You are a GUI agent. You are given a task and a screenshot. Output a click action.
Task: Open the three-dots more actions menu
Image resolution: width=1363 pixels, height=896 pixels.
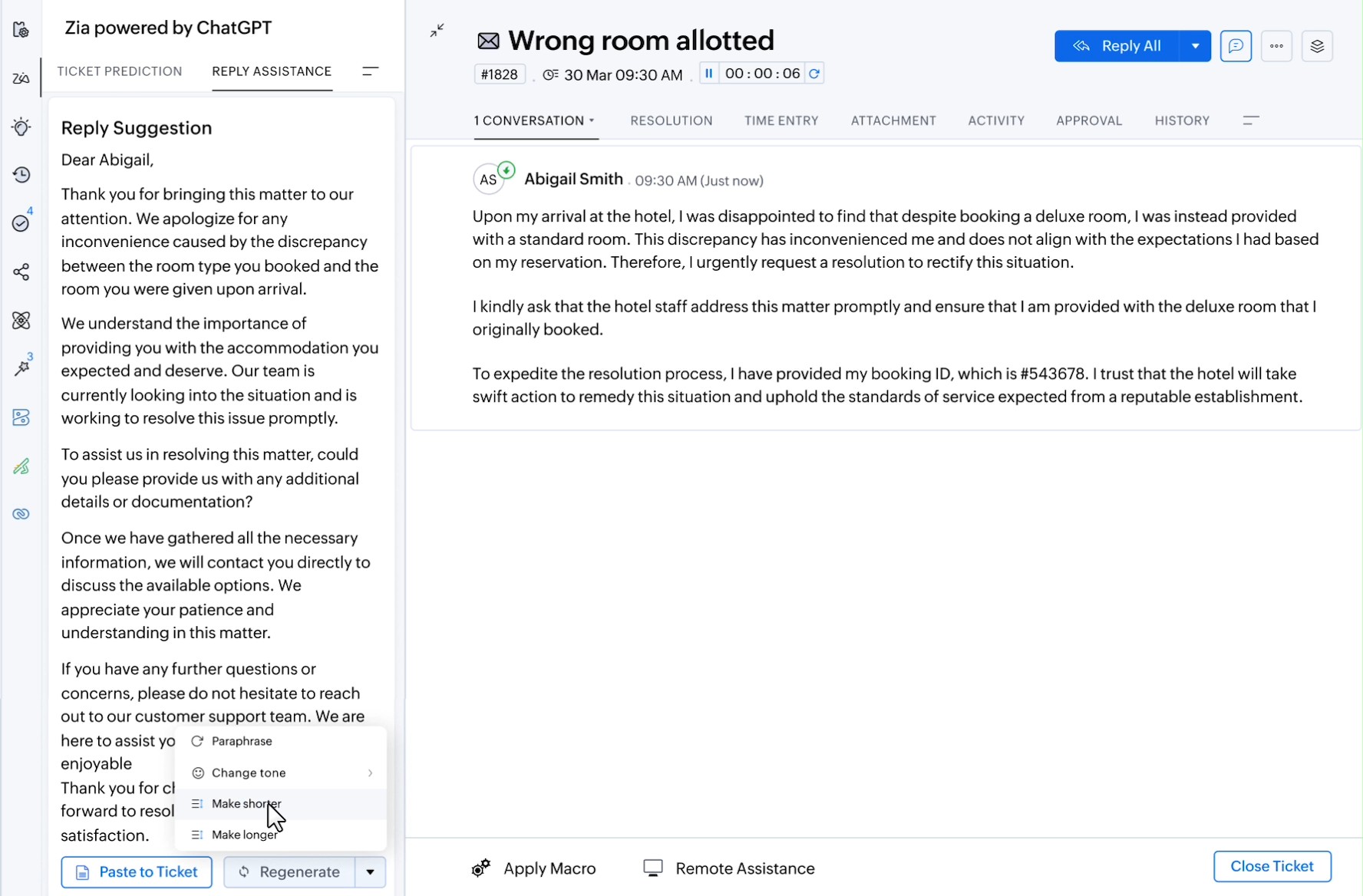(x=1276, y=46)
